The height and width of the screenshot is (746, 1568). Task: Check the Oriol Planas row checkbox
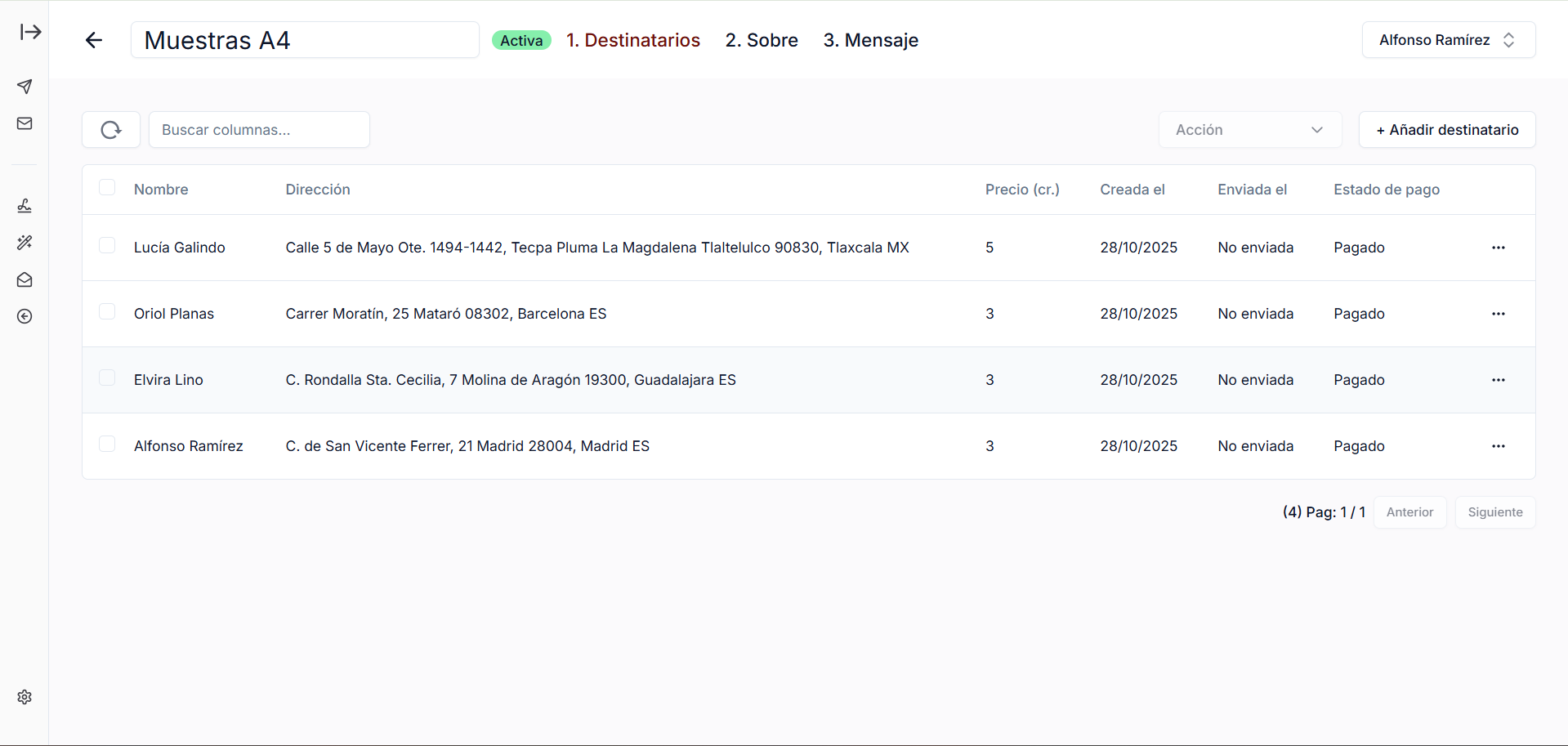pos(107,311)
